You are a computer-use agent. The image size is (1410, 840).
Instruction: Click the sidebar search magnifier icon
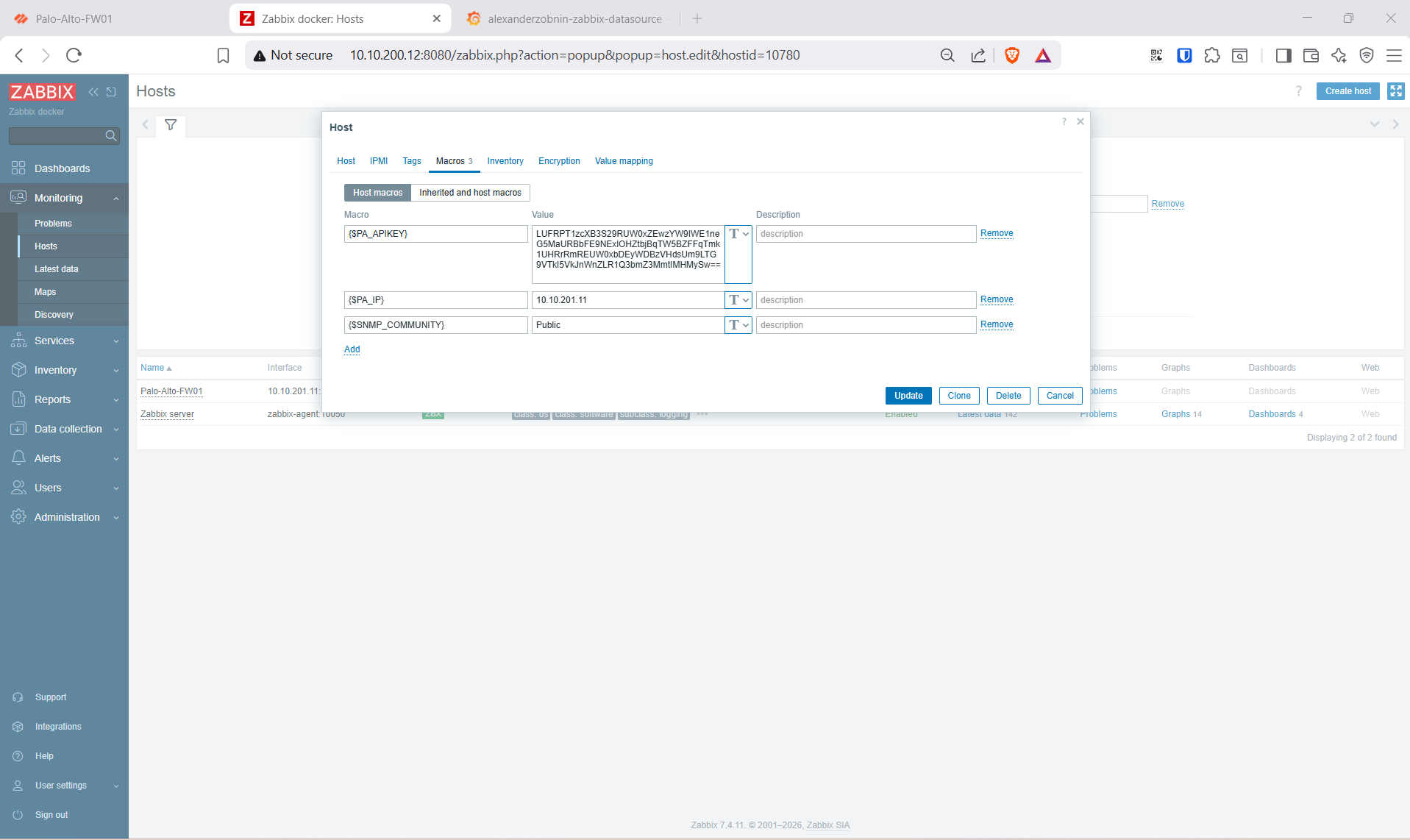[x=111, y=135]
